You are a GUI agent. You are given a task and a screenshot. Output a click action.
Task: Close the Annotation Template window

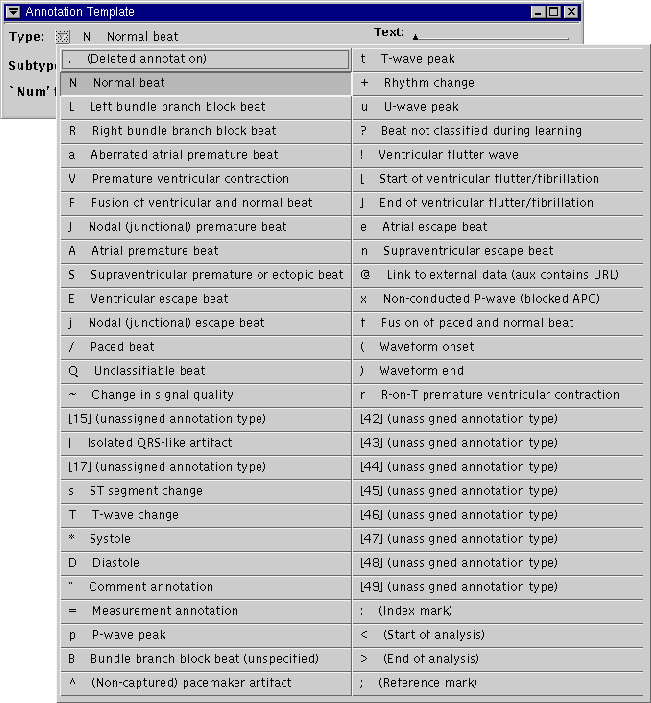pos(571,12)
